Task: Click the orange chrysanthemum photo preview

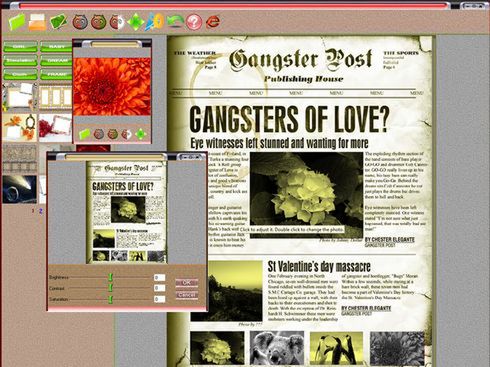Action: 112,87
